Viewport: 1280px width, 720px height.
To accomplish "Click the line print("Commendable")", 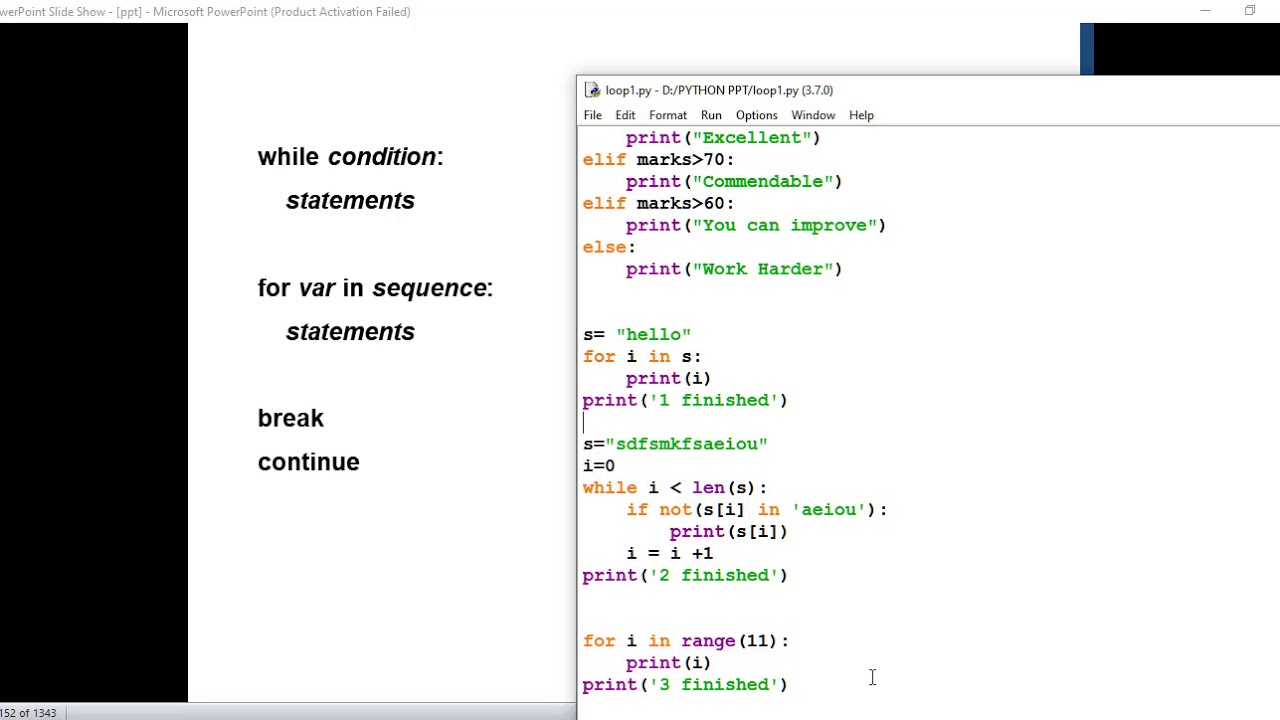I will [x=734, y=182].
